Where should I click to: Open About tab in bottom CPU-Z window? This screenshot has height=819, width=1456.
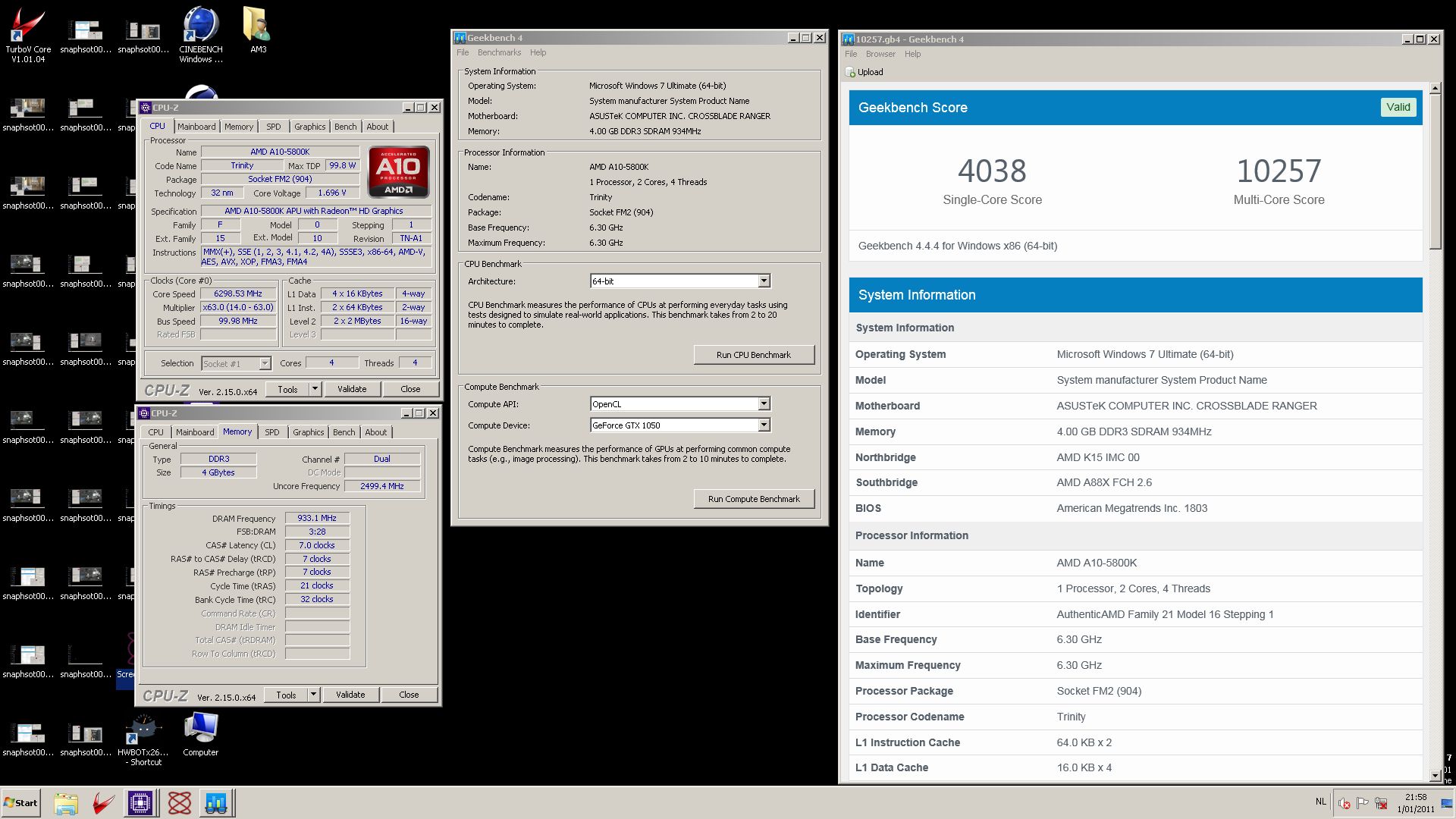[375, 432]
